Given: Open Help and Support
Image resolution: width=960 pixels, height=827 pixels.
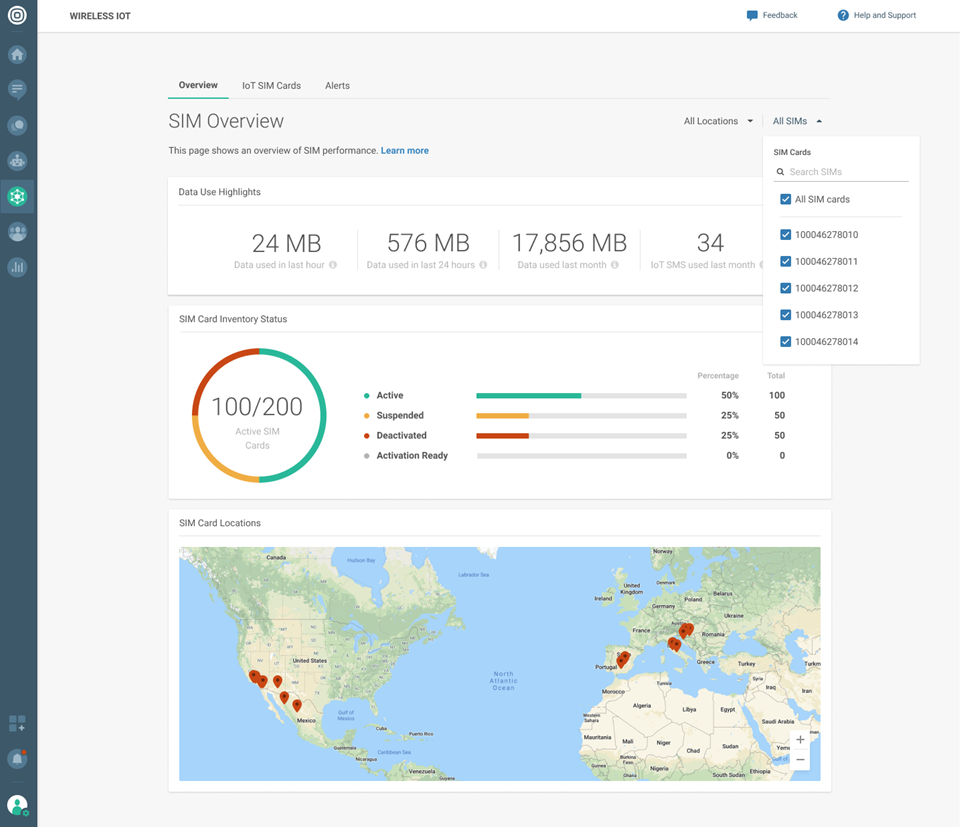Looking at the screenshot, I should [877, 16].
